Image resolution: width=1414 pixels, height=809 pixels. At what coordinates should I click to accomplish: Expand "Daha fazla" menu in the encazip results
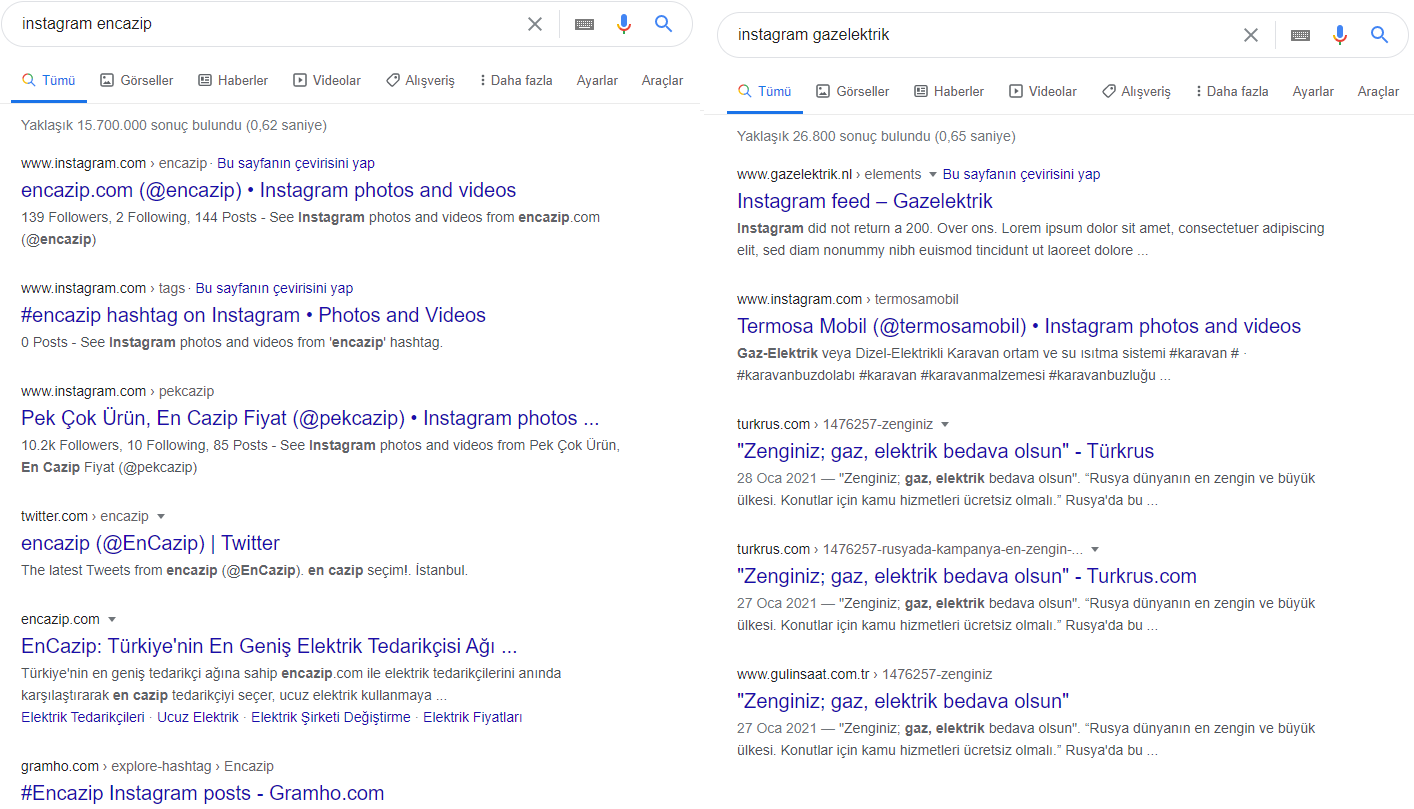[516, 80]
